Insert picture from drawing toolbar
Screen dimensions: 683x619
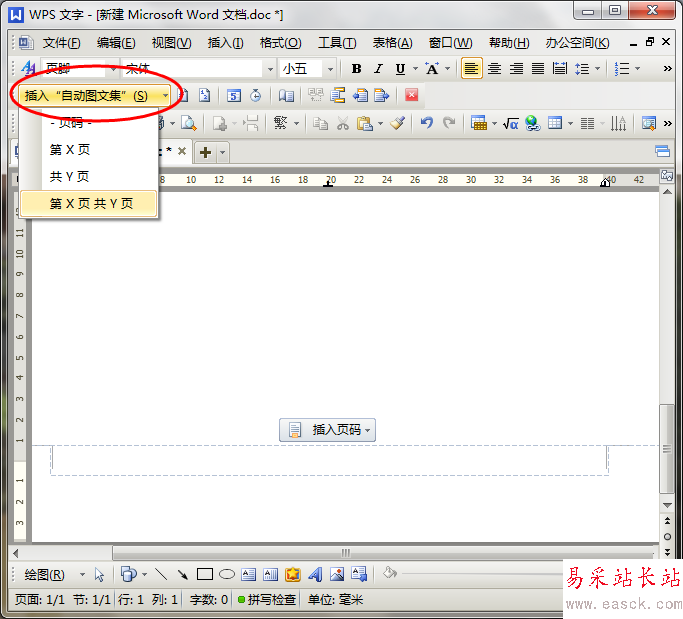337,575
